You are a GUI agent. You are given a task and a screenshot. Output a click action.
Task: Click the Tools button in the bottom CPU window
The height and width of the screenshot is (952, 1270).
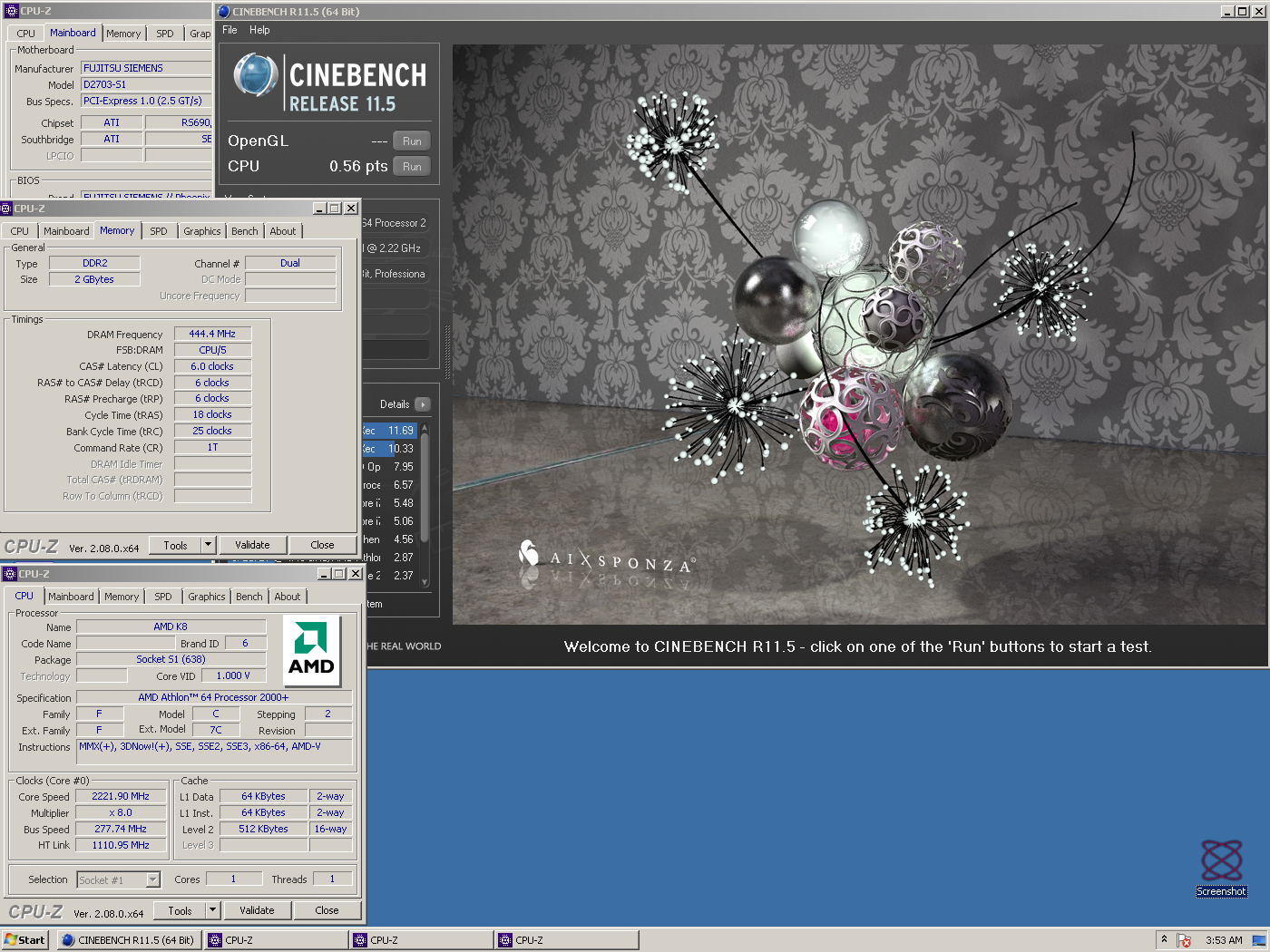pos(180,910)
